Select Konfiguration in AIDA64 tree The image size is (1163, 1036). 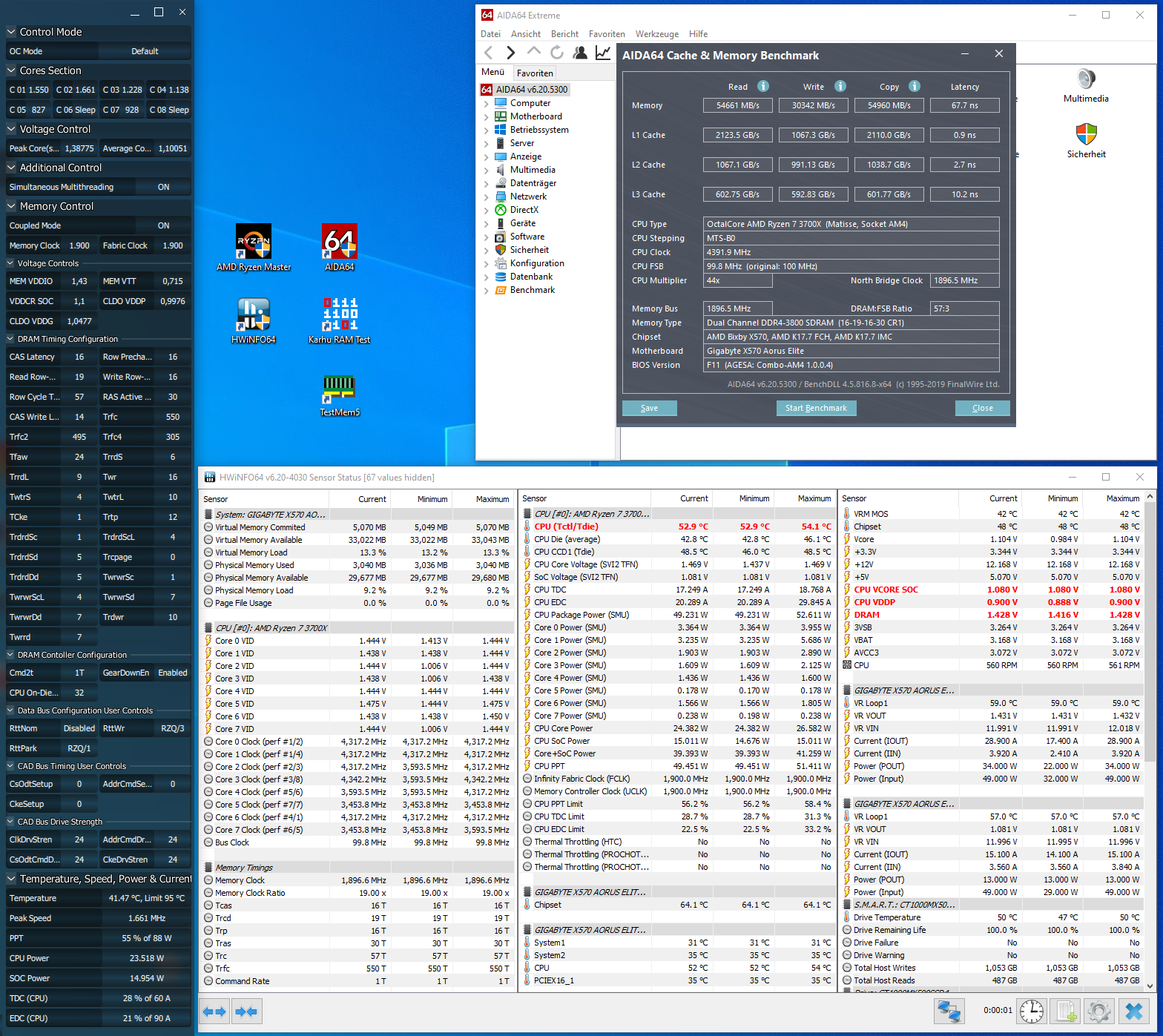click(x=537, y=263)
